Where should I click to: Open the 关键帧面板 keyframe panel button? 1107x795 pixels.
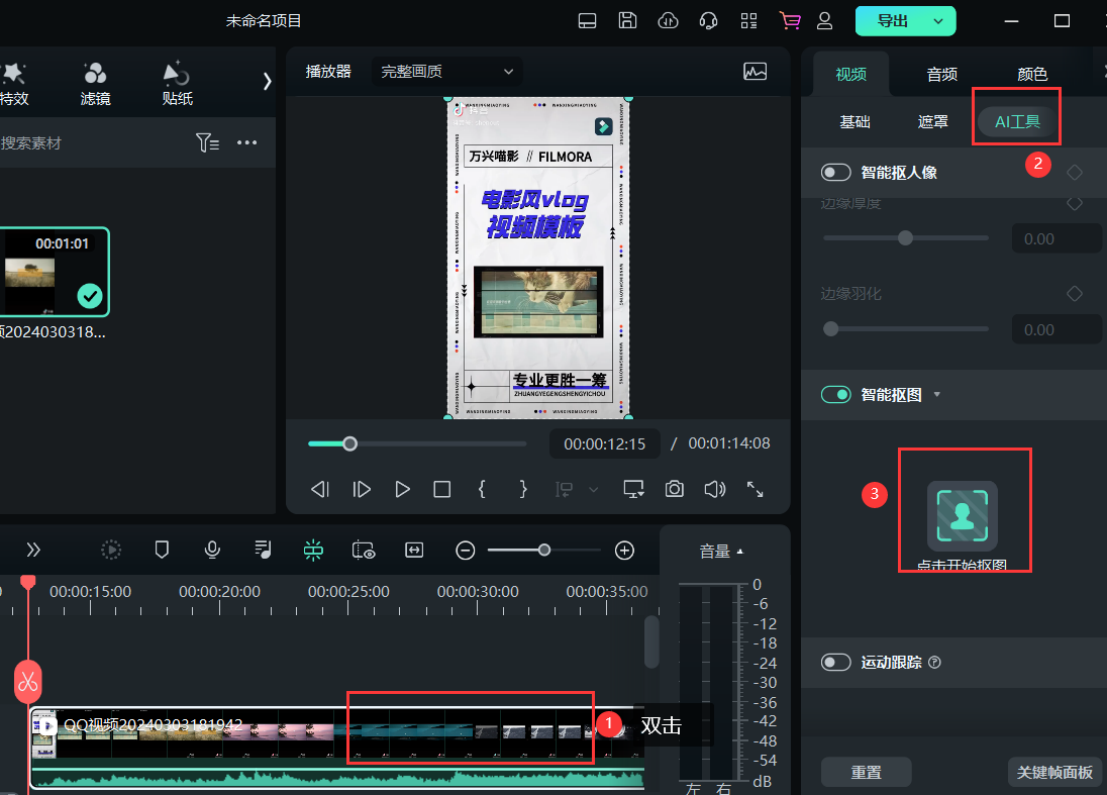1054,772
